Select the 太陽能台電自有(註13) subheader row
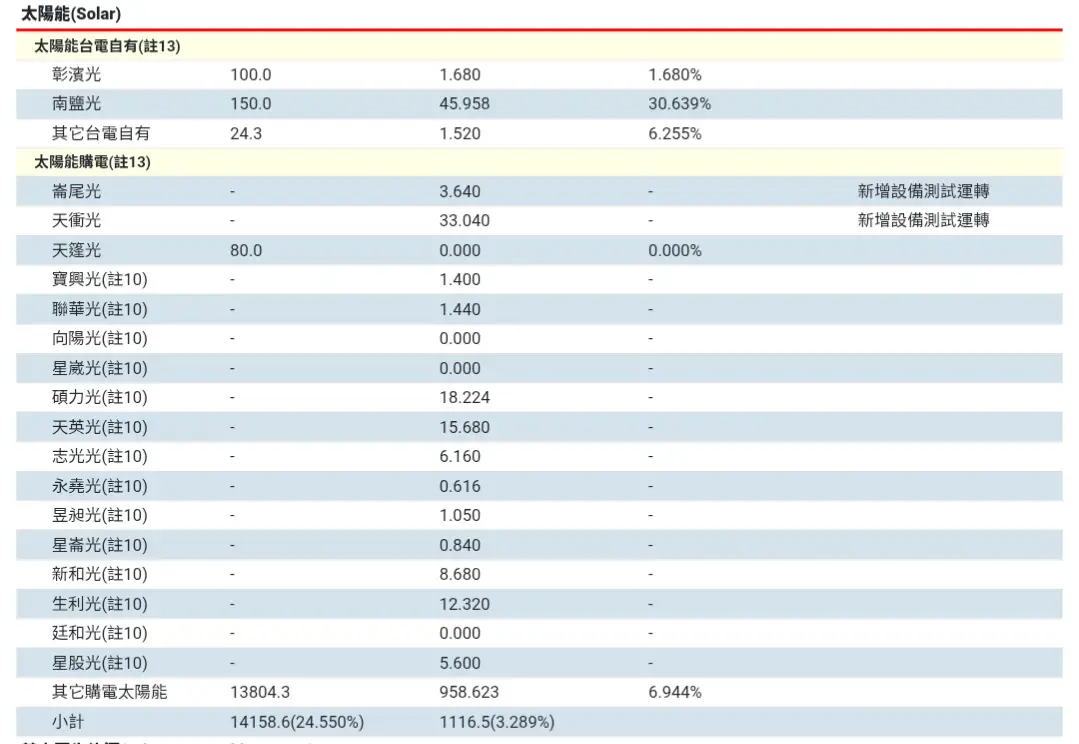The image size is (1079, 744). (107, 46)
